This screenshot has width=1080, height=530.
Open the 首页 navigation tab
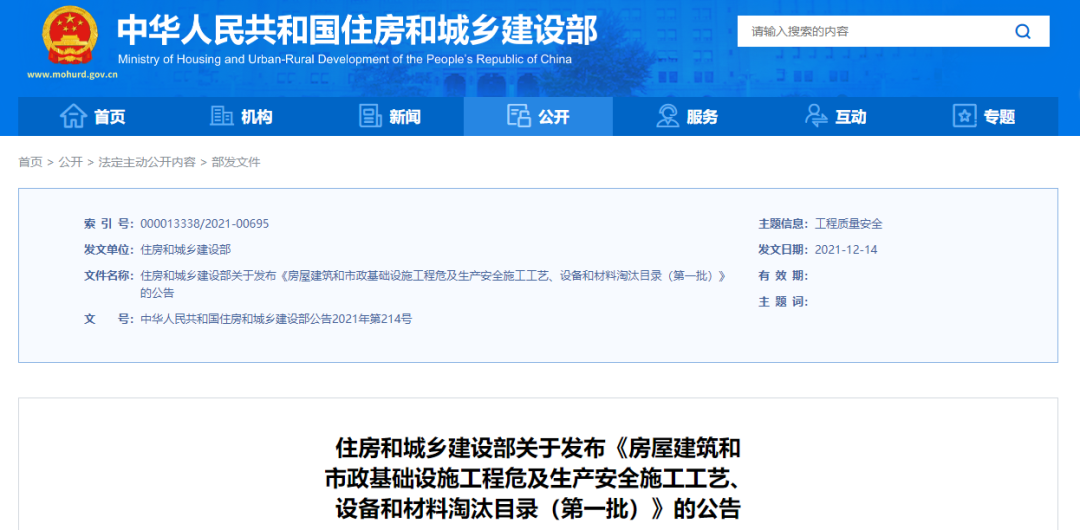point(92,116)
